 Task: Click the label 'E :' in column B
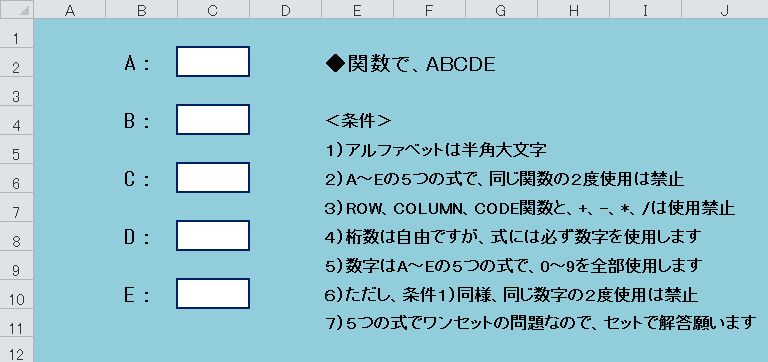[x=137, y=295]
